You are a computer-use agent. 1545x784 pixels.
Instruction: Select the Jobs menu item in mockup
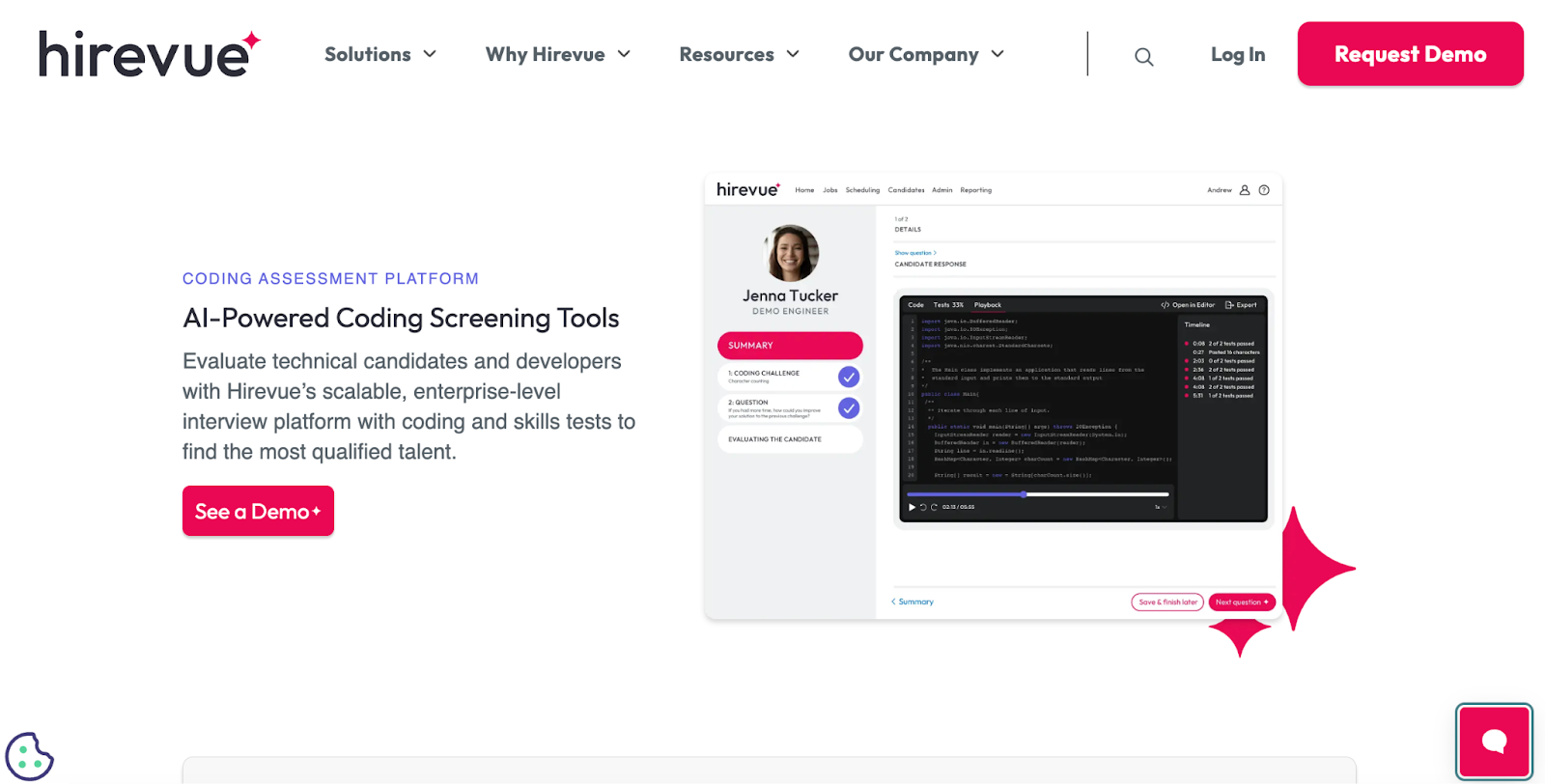[830, 190]
